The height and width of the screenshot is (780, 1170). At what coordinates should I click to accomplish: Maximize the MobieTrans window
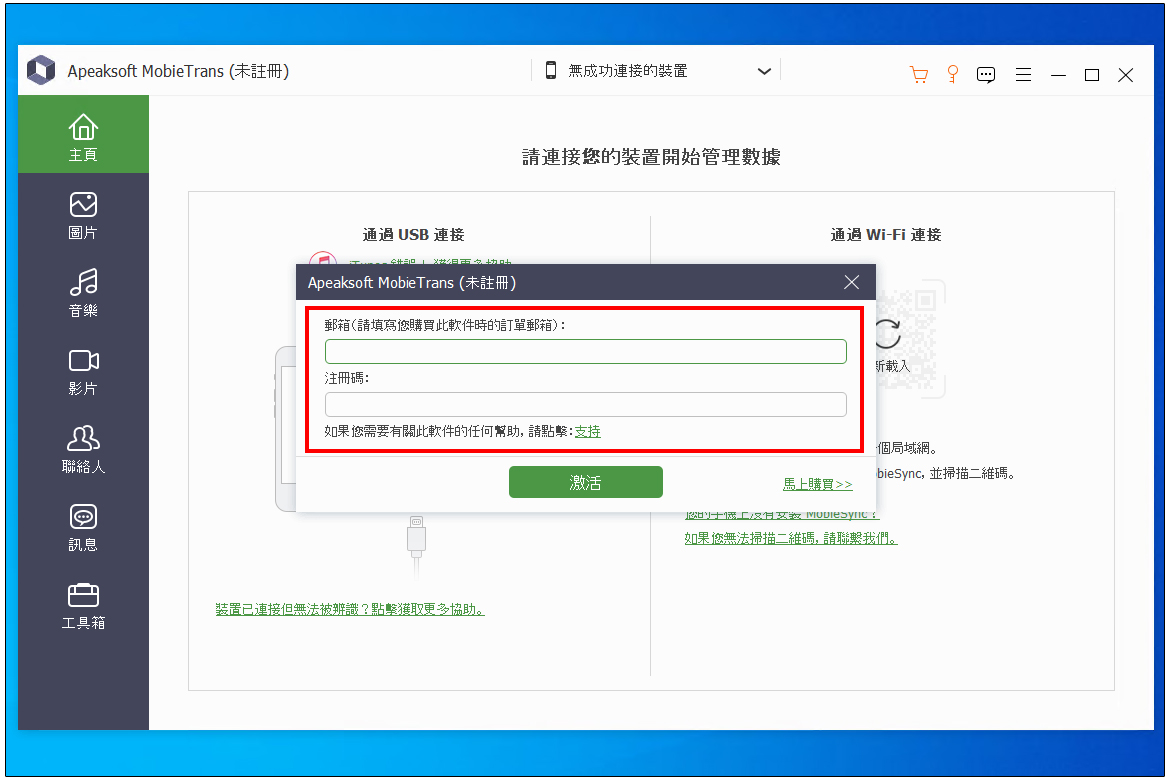(1092, 75)
